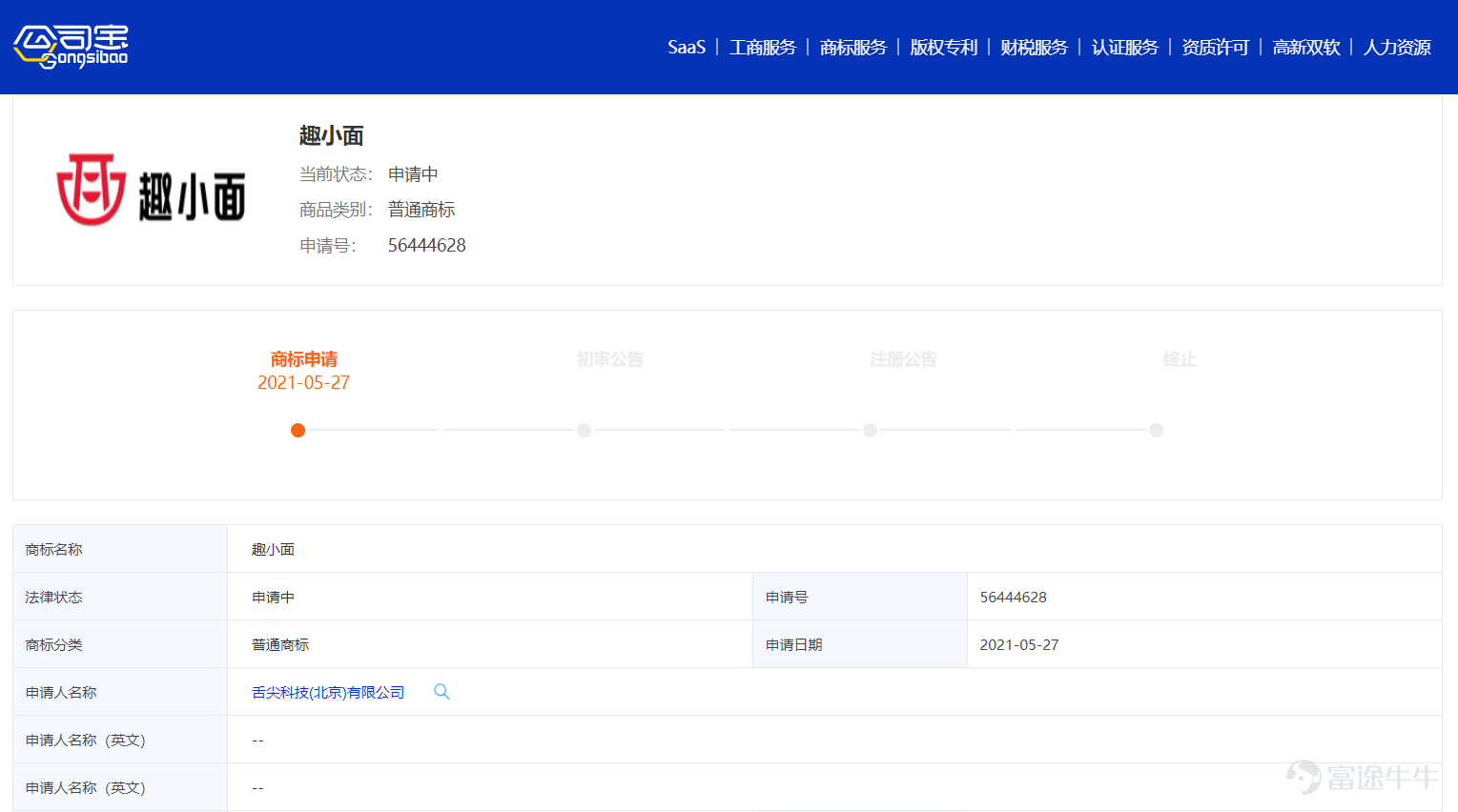Select the 终止 timeline dot

pyautogui.click(x=1156, y=430)
